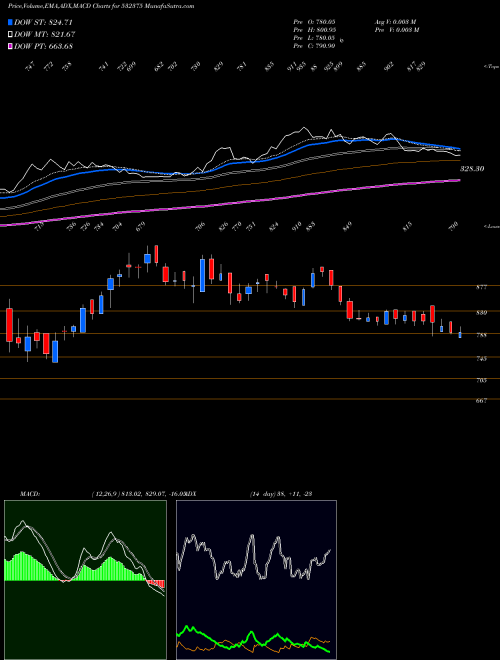Click the 'Pre L: 780.05' value
500x660 pixels.
coord(314,38)
